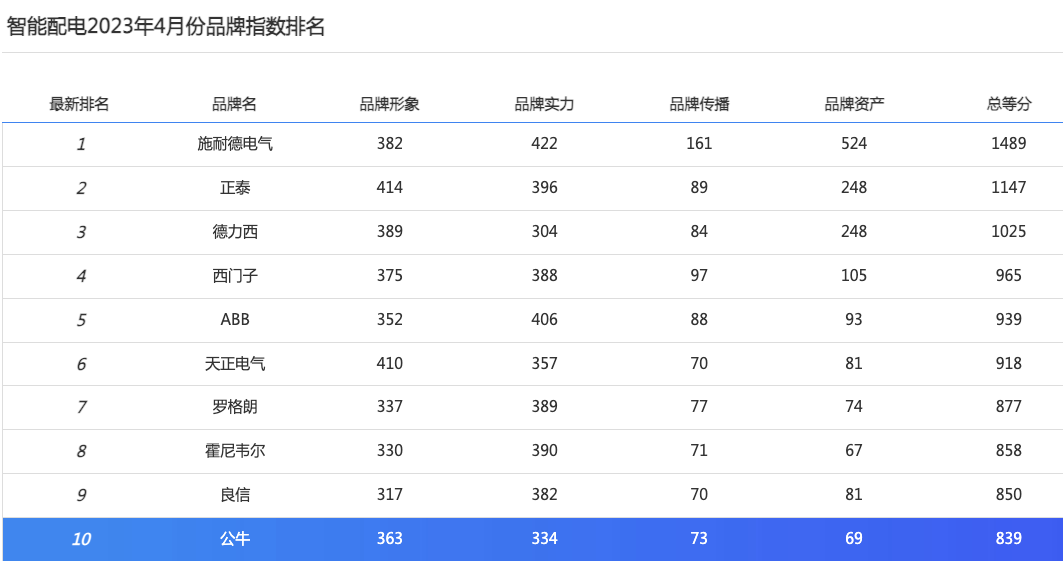The width and height of the screenshot is (1063, 561).
Task: Click the 品牌传播 column header
Action: (x=700, y=104)
